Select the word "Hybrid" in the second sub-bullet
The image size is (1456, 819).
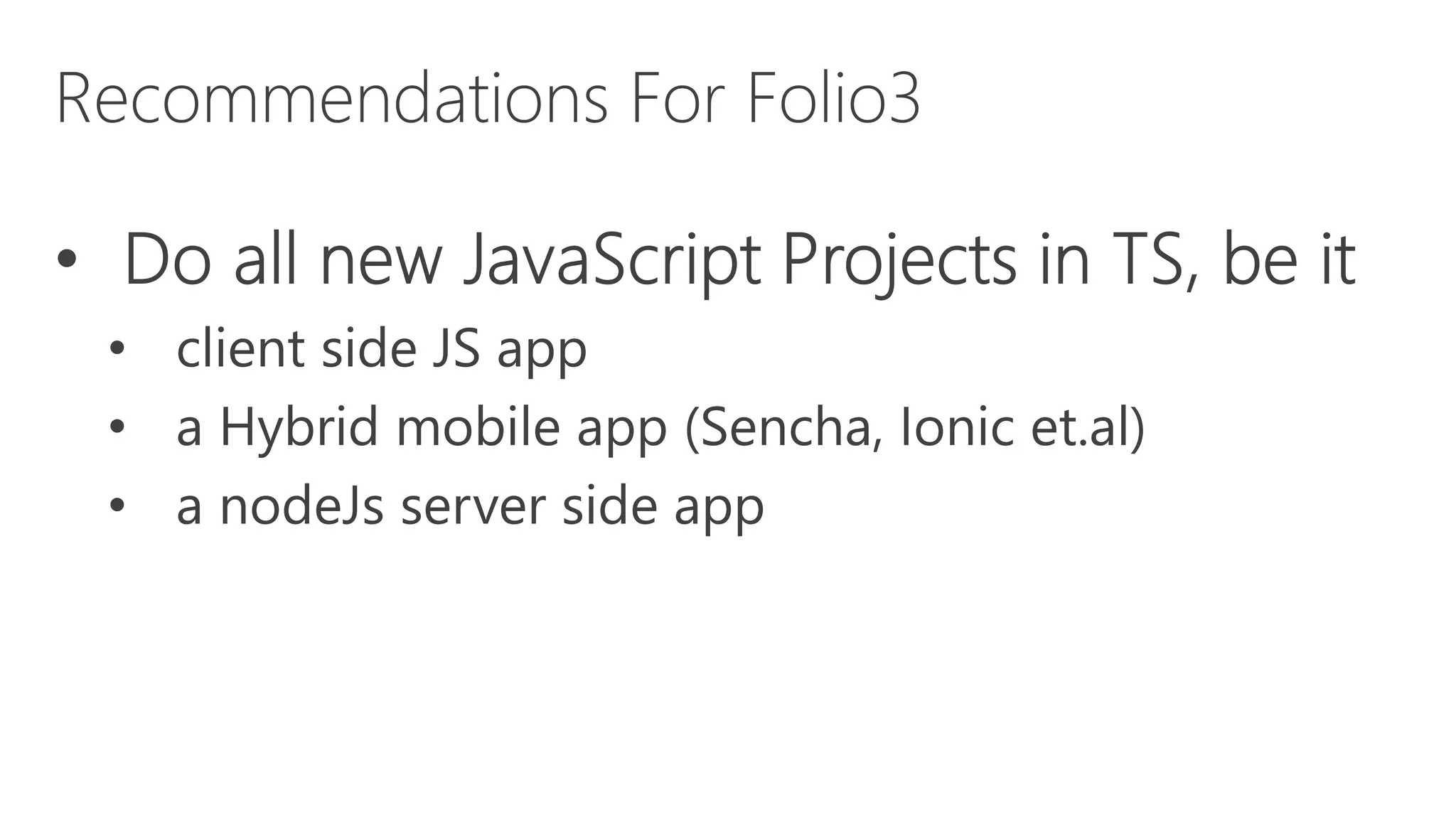pos(299,427)
